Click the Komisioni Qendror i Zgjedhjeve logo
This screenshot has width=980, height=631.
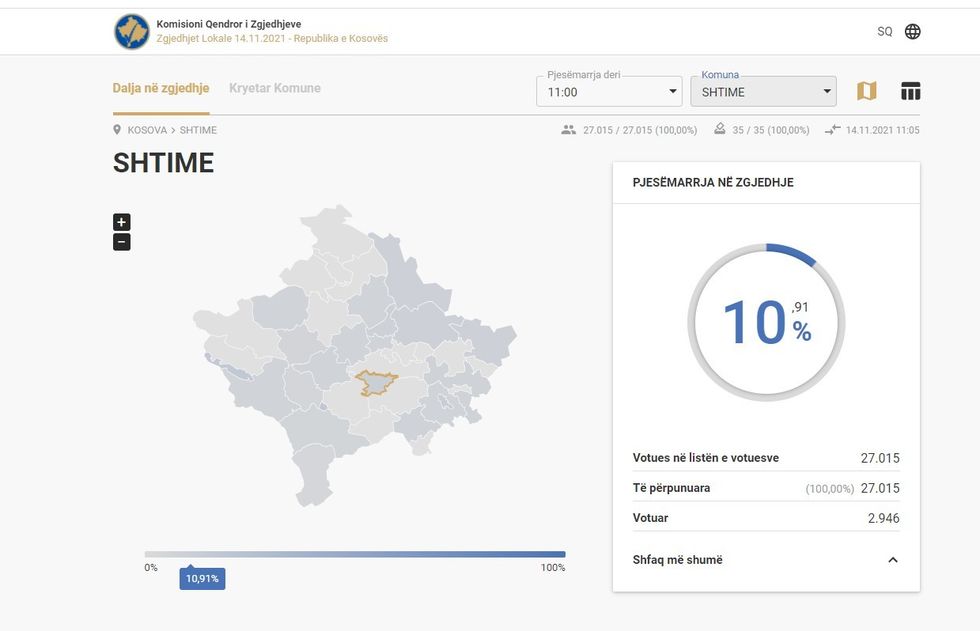[131, 32]
